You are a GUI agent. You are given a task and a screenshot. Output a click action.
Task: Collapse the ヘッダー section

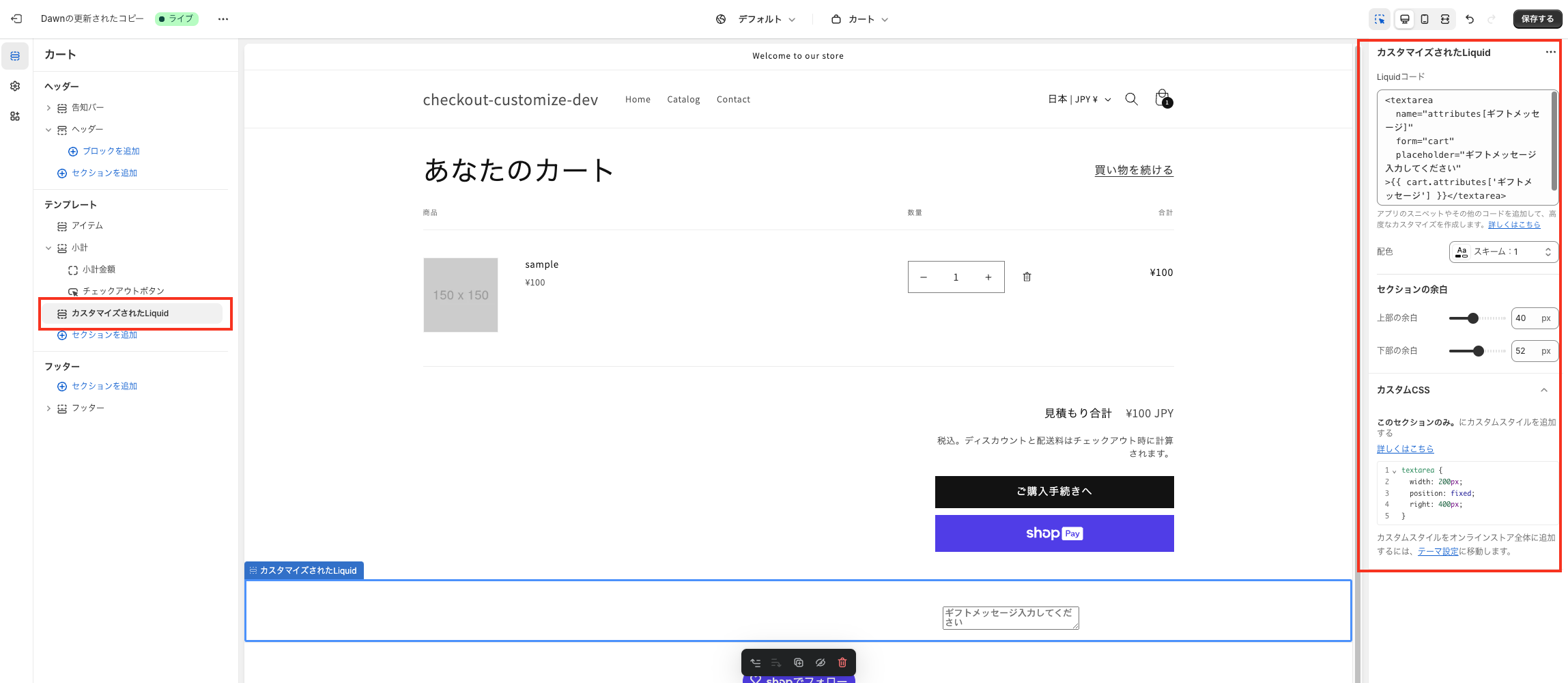(x=48, y=130)
